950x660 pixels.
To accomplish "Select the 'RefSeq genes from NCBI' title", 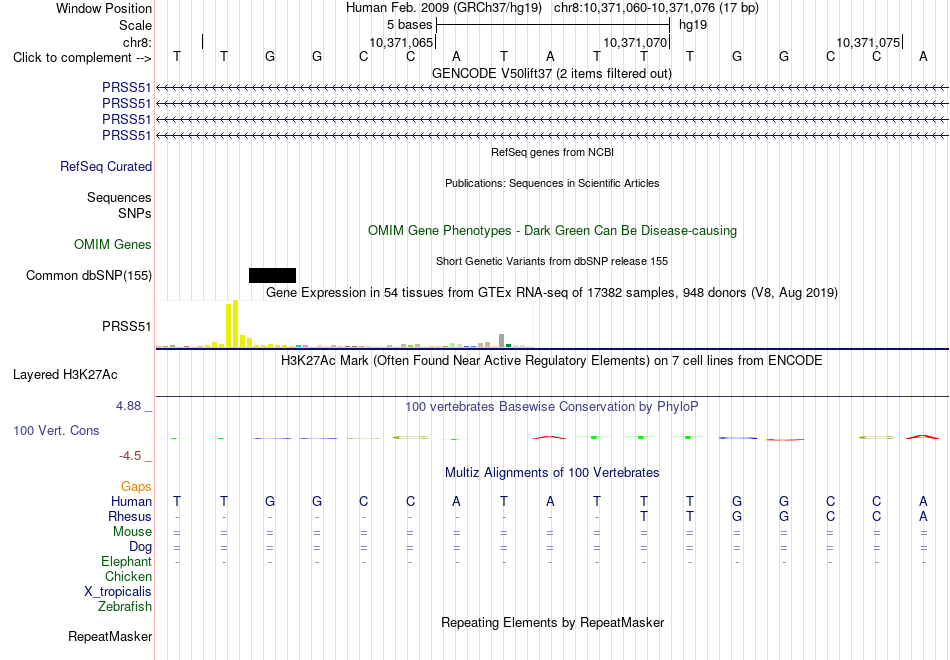I will pyautogui.click(x=553, y=153).
